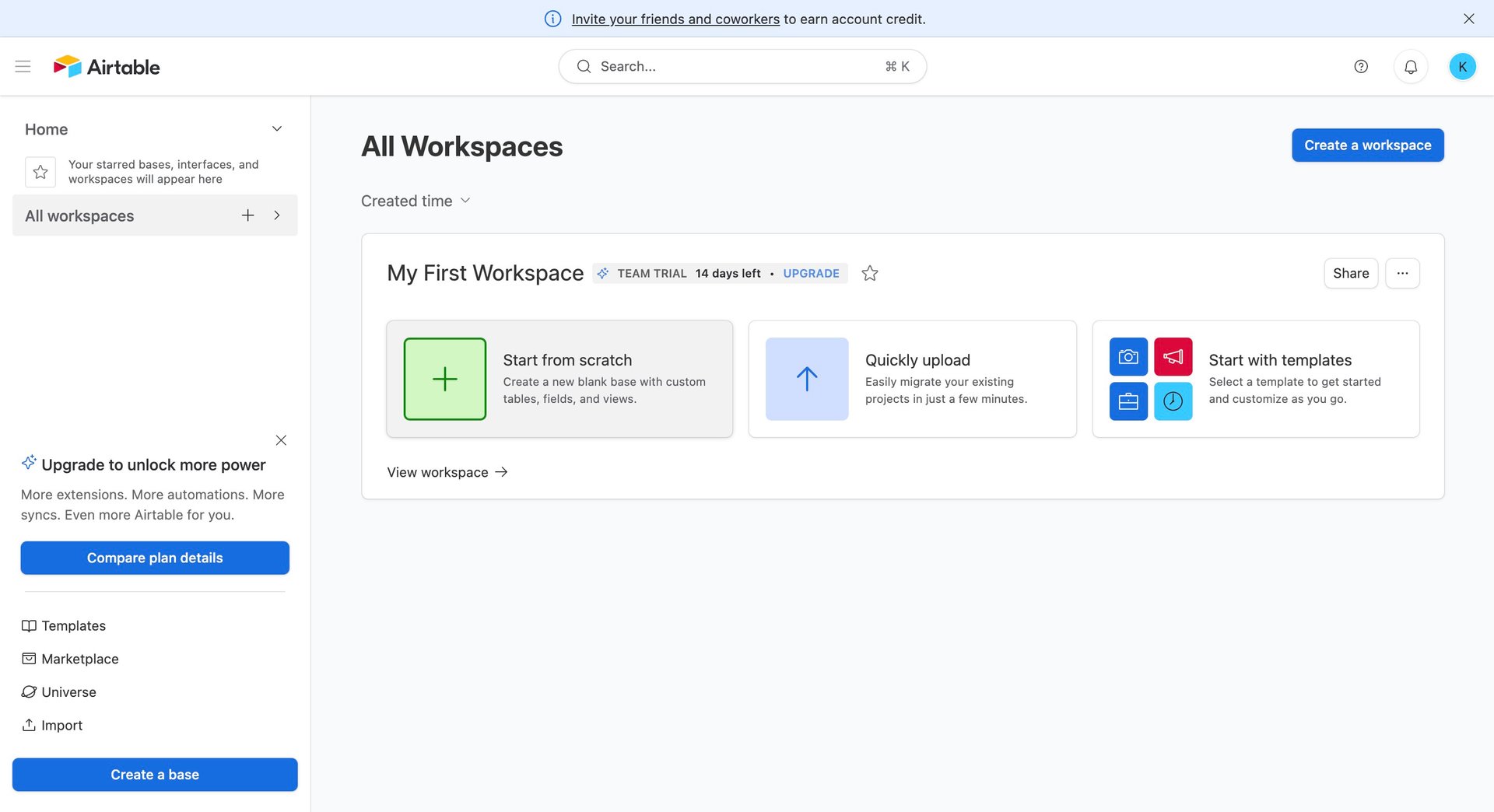
Task: Select the Start with templates card title
Action: tap(1280, 360)
